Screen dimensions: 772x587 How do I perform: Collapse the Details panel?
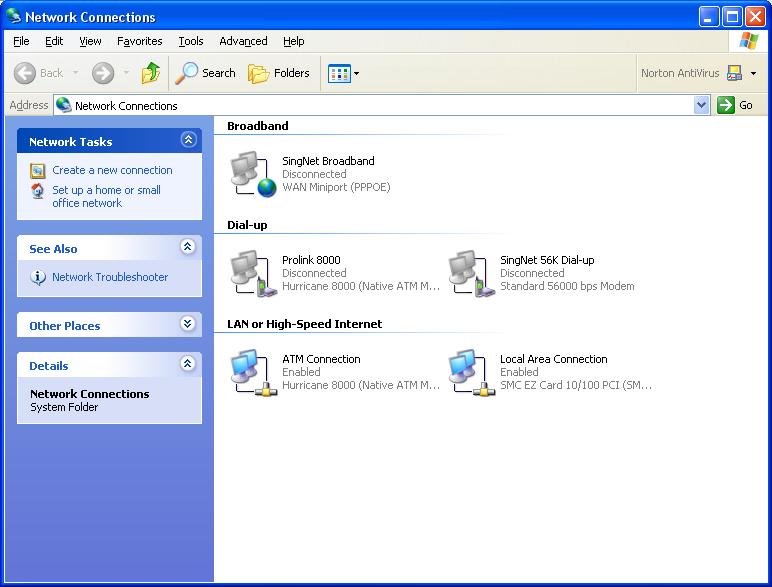188,363
